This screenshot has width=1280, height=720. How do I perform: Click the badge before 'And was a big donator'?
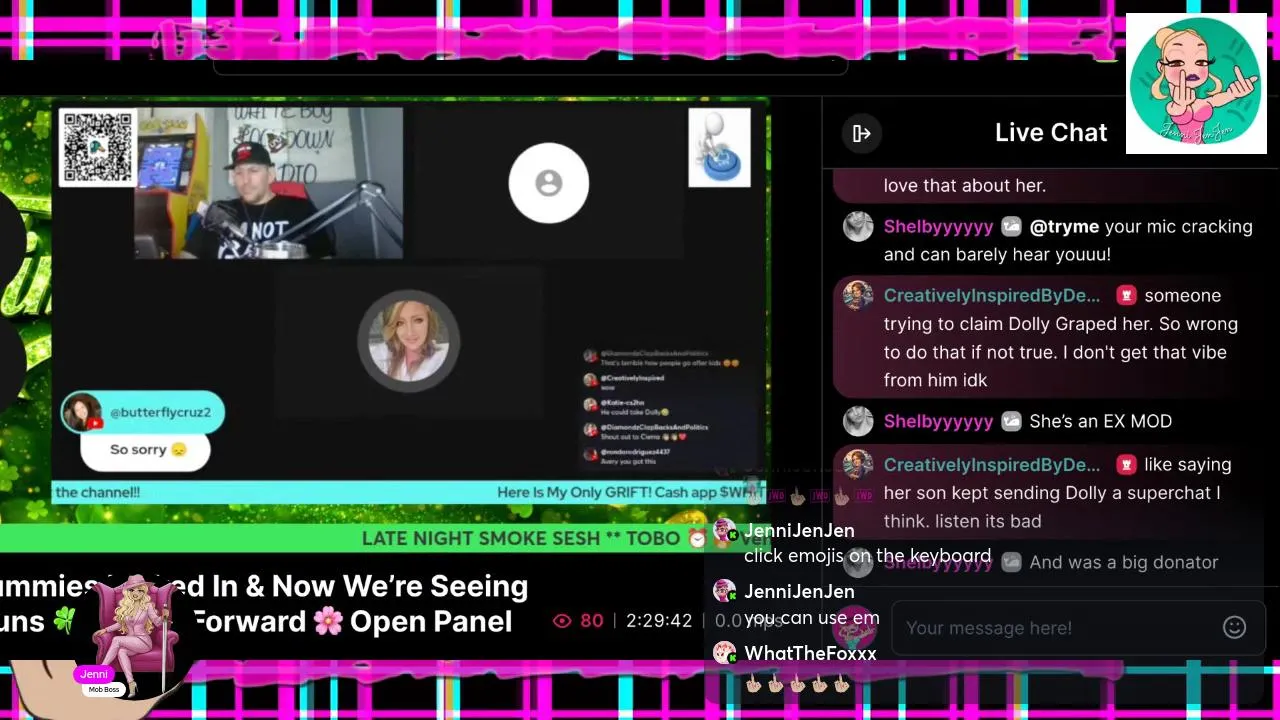[x=1011, y=563]
